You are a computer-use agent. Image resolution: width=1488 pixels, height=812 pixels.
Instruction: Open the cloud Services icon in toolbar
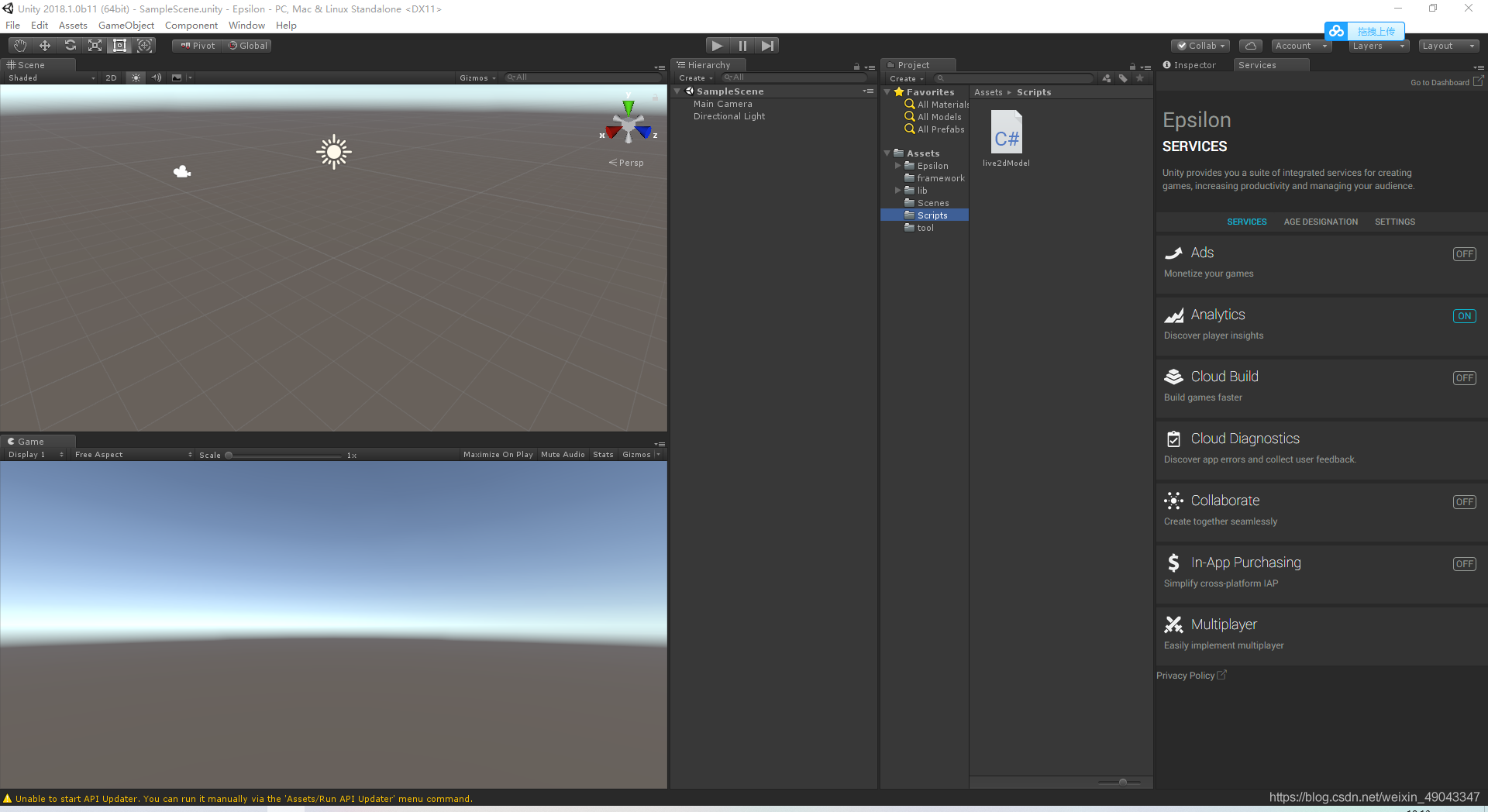(1250, 46)
